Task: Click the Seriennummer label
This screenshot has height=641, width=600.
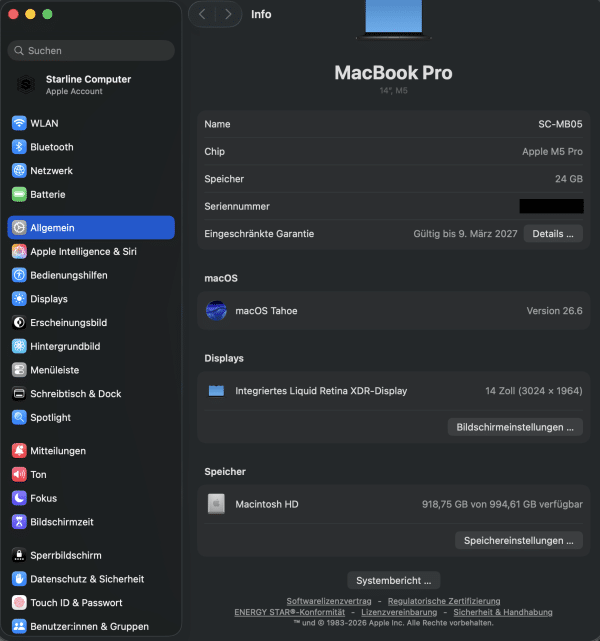Action: (x=237, y=206)
